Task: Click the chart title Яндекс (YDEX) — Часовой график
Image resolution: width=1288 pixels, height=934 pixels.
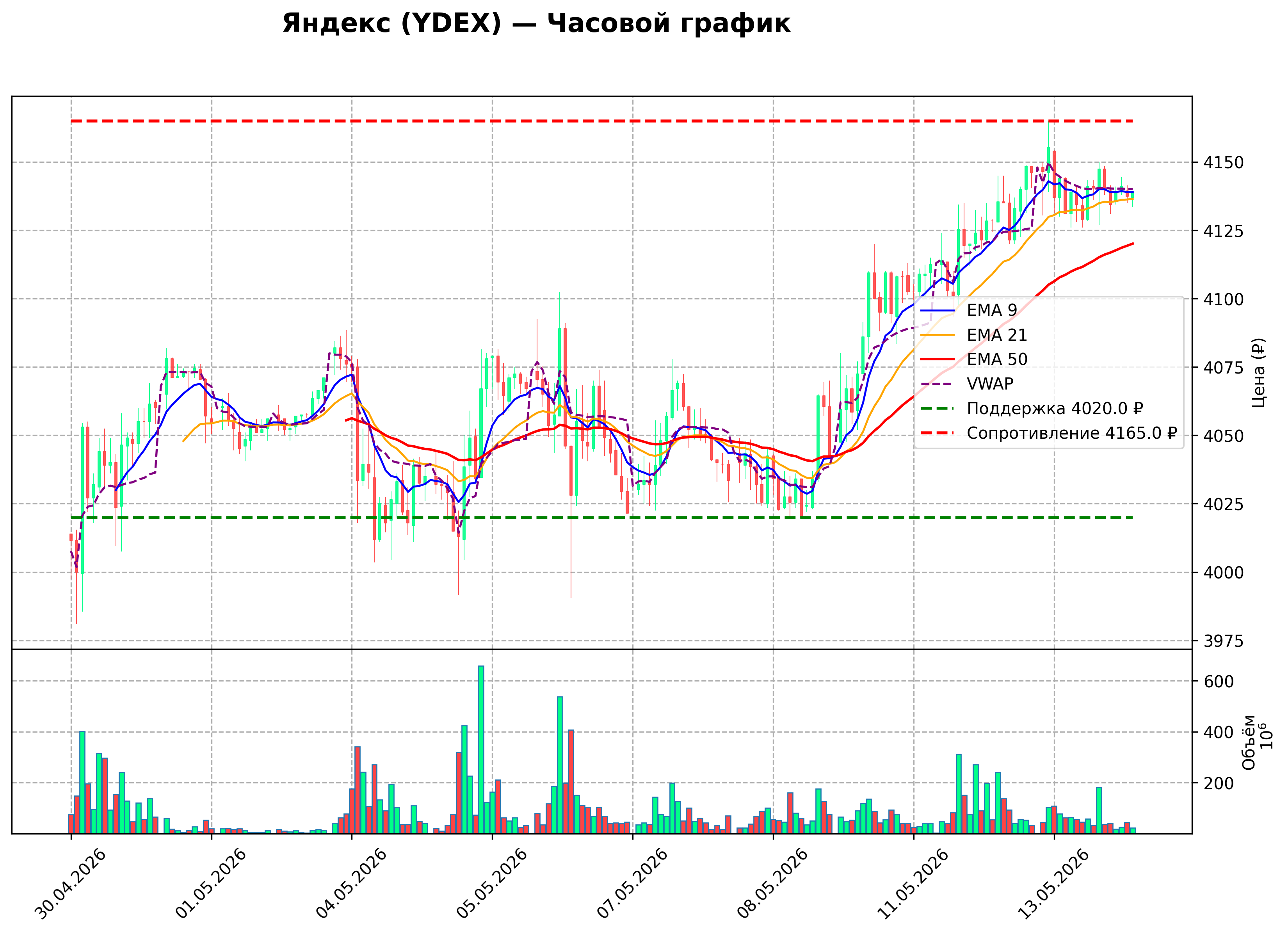Action: coord(536,24)
